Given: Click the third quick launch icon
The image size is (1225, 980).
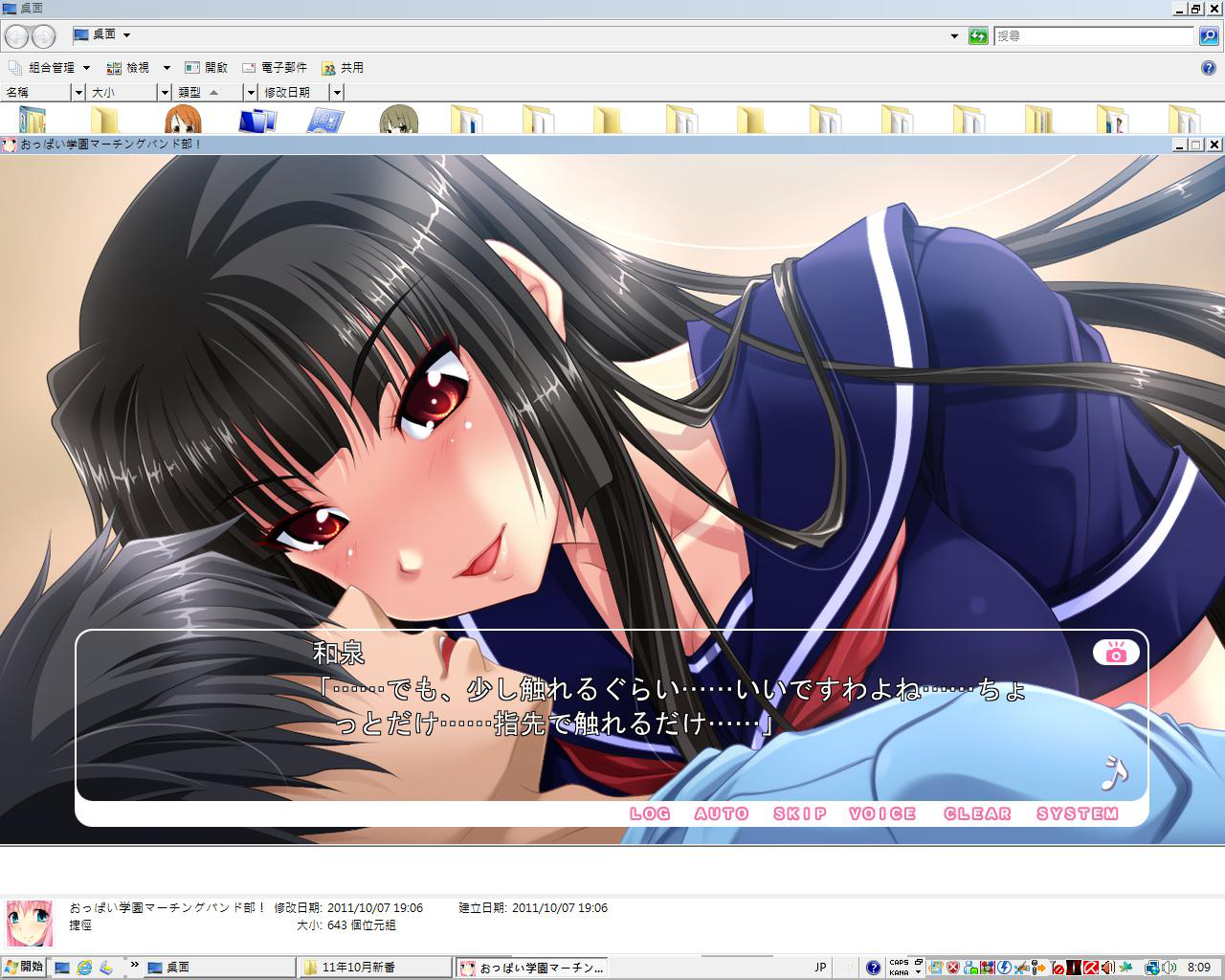Looking at the screenshot, I should (106, 968).
